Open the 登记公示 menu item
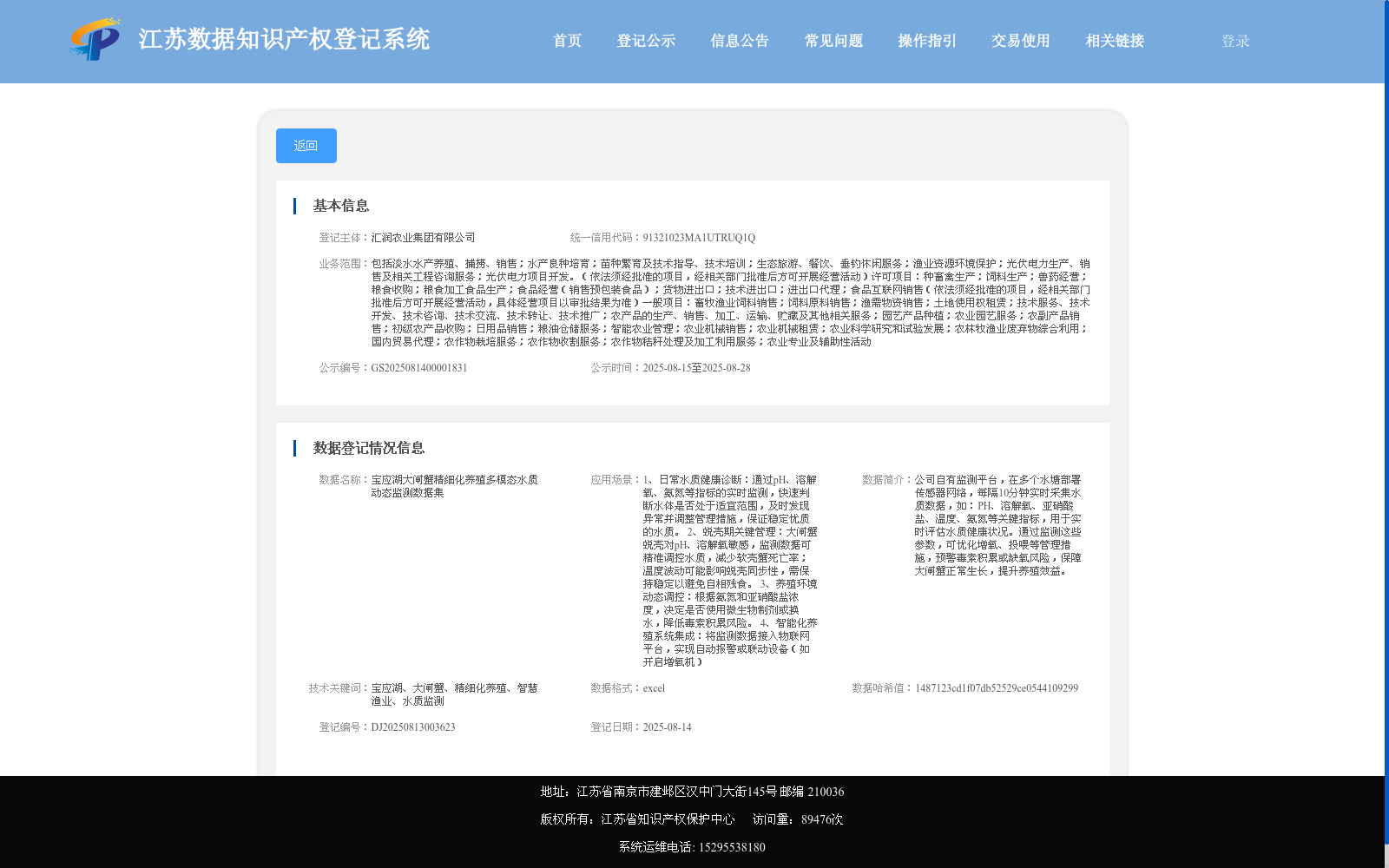The width and height of the screenshot is (1389, 868). point(646,41)
